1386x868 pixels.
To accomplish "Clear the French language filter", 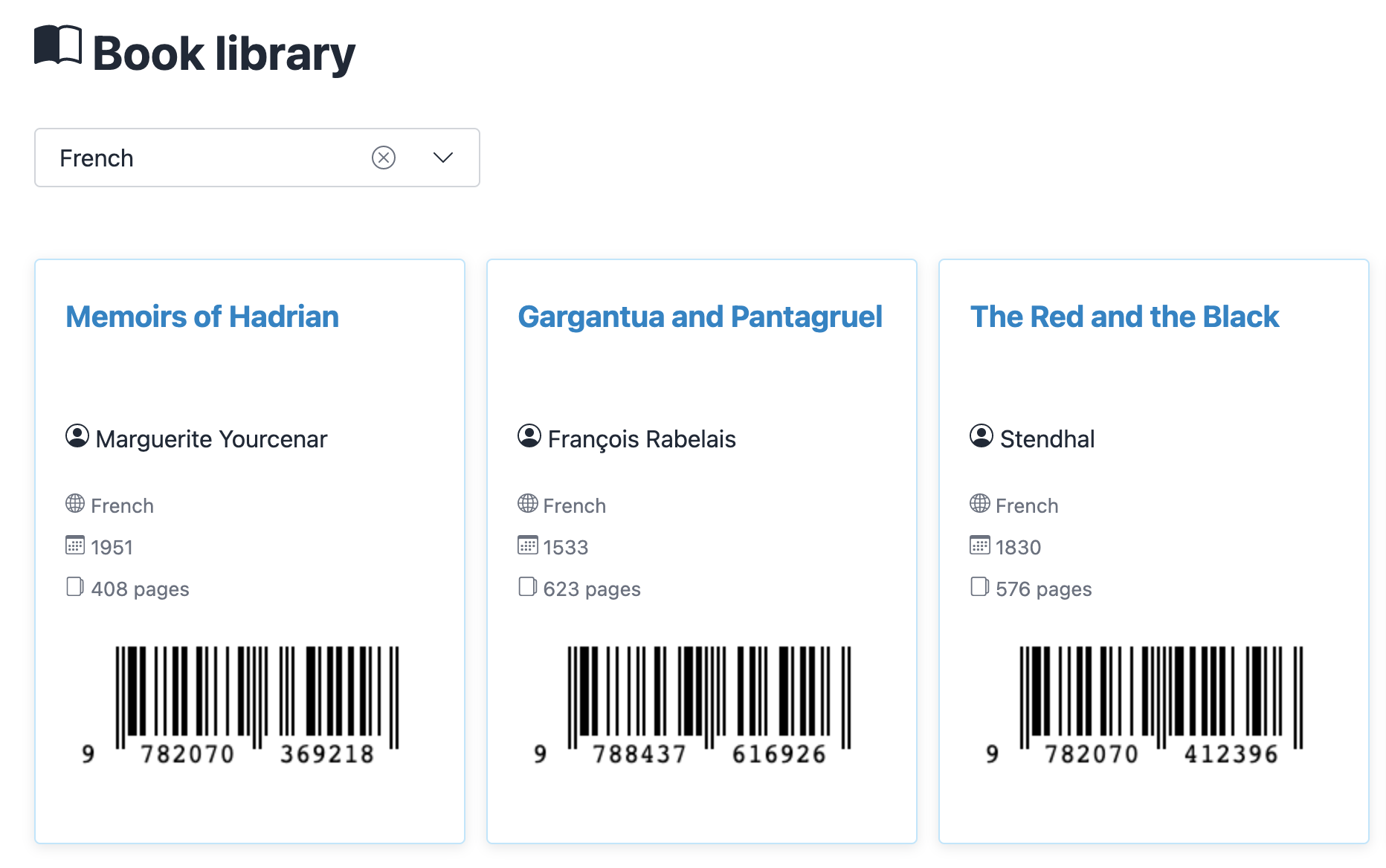I will click(384, 158).
